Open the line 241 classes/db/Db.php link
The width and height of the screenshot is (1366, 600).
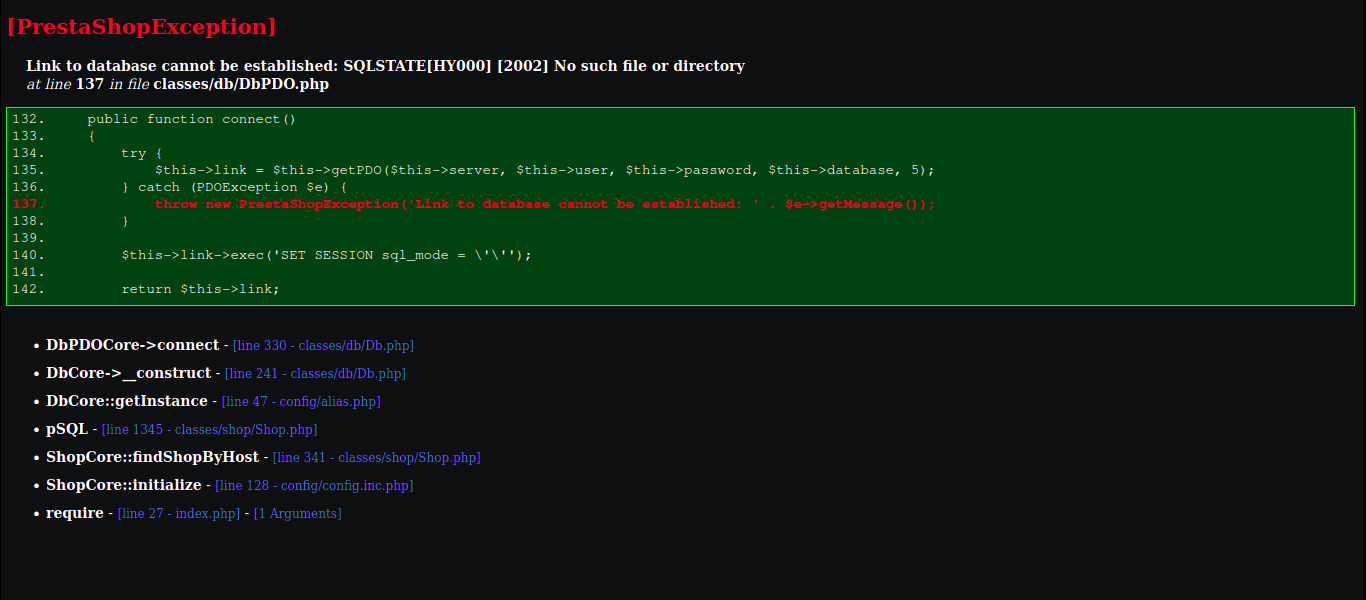coord(315,373)
